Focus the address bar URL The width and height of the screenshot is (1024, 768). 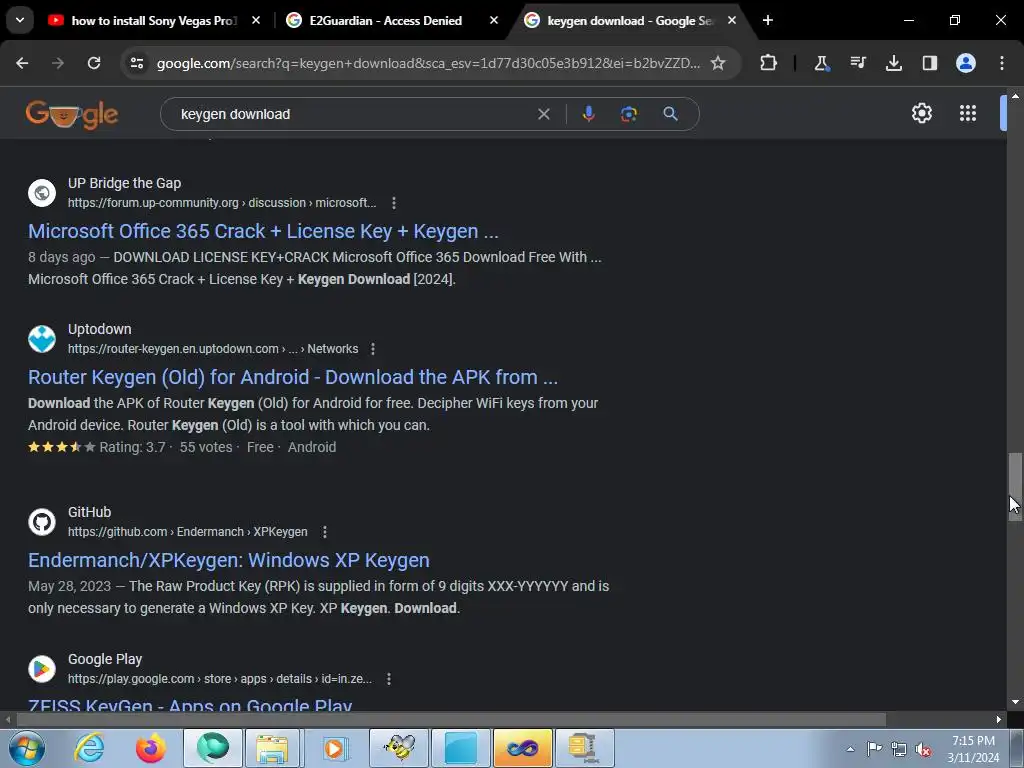click(428, 63)
